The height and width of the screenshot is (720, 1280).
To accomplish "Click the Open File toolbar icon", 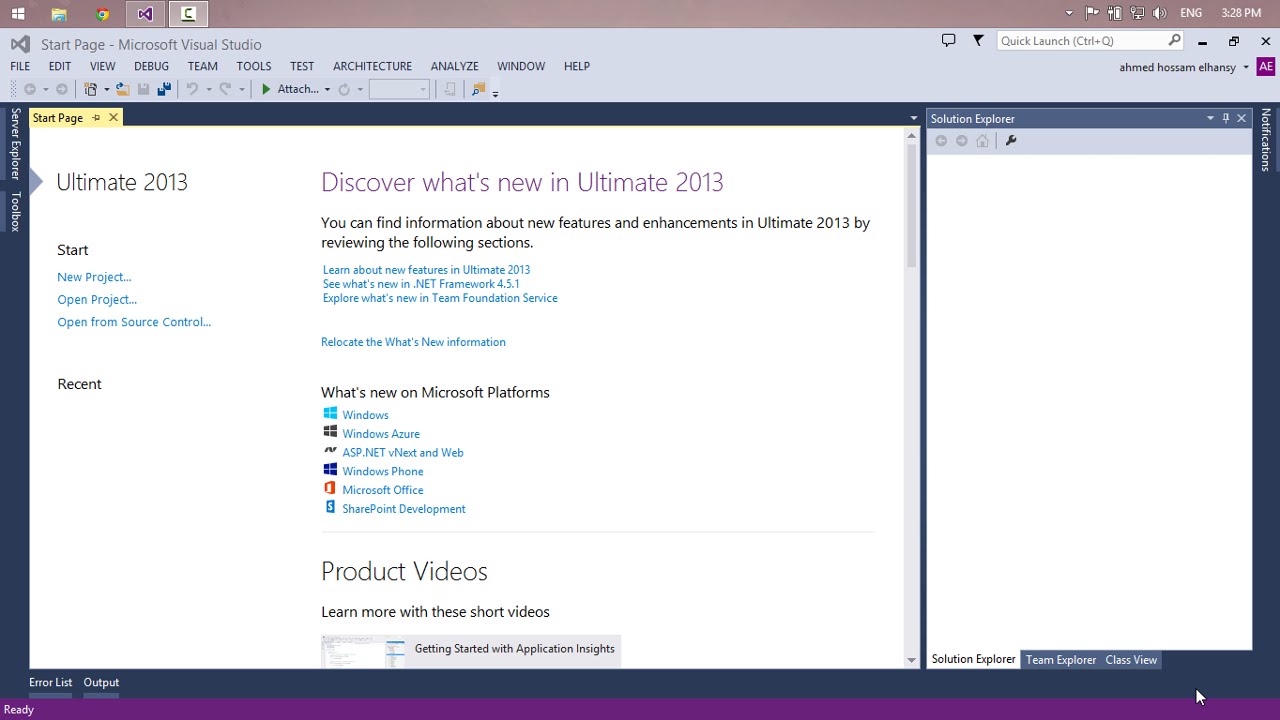I will pyautogui.click(x=122, y=89).
